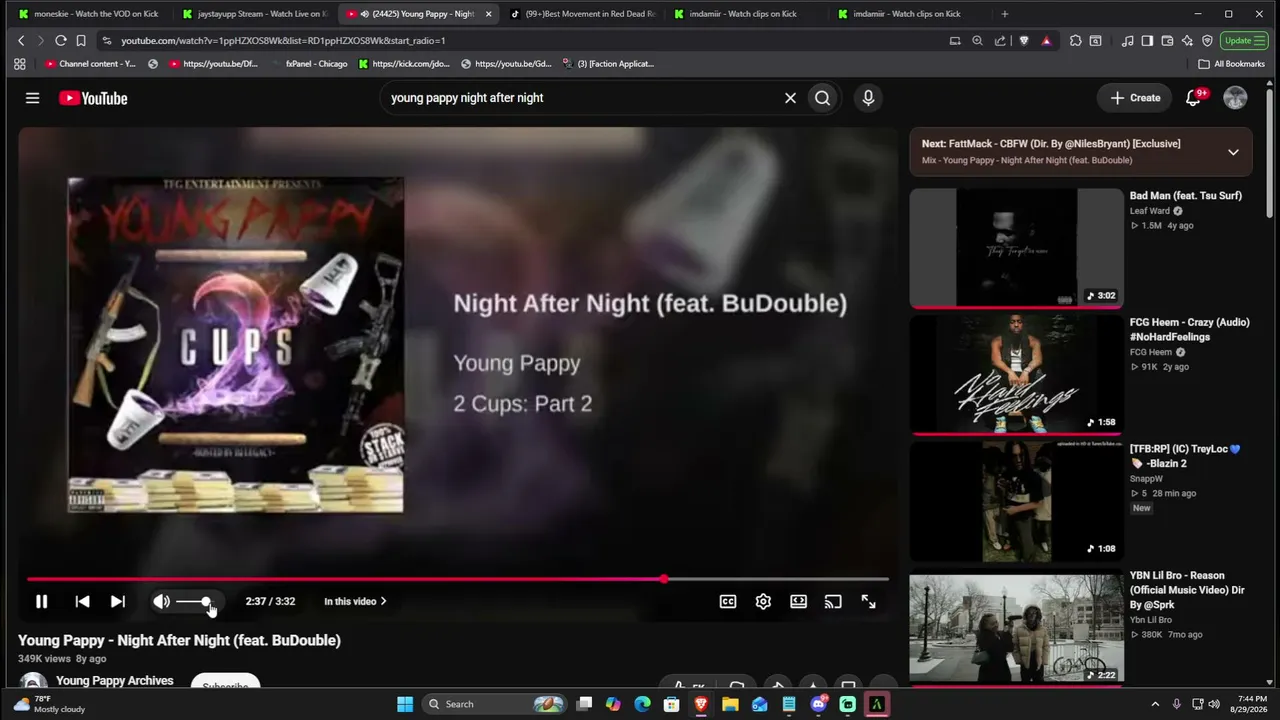Start voice search with the microphone
Screen dimensions: 1280x720
(868, 98)
